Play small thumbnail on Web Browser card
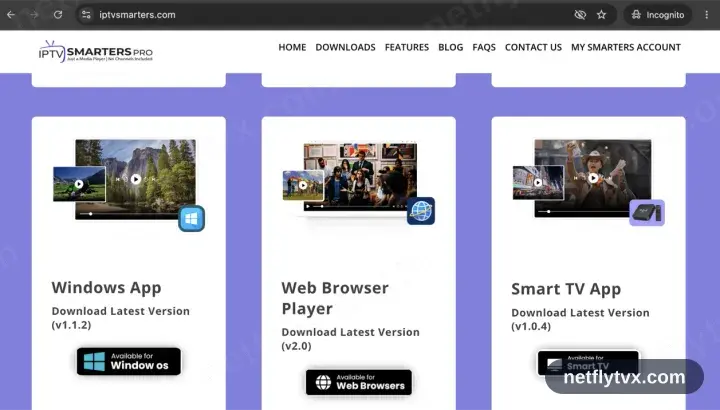This screenshot has width=720, height=410. coord(303,185)
